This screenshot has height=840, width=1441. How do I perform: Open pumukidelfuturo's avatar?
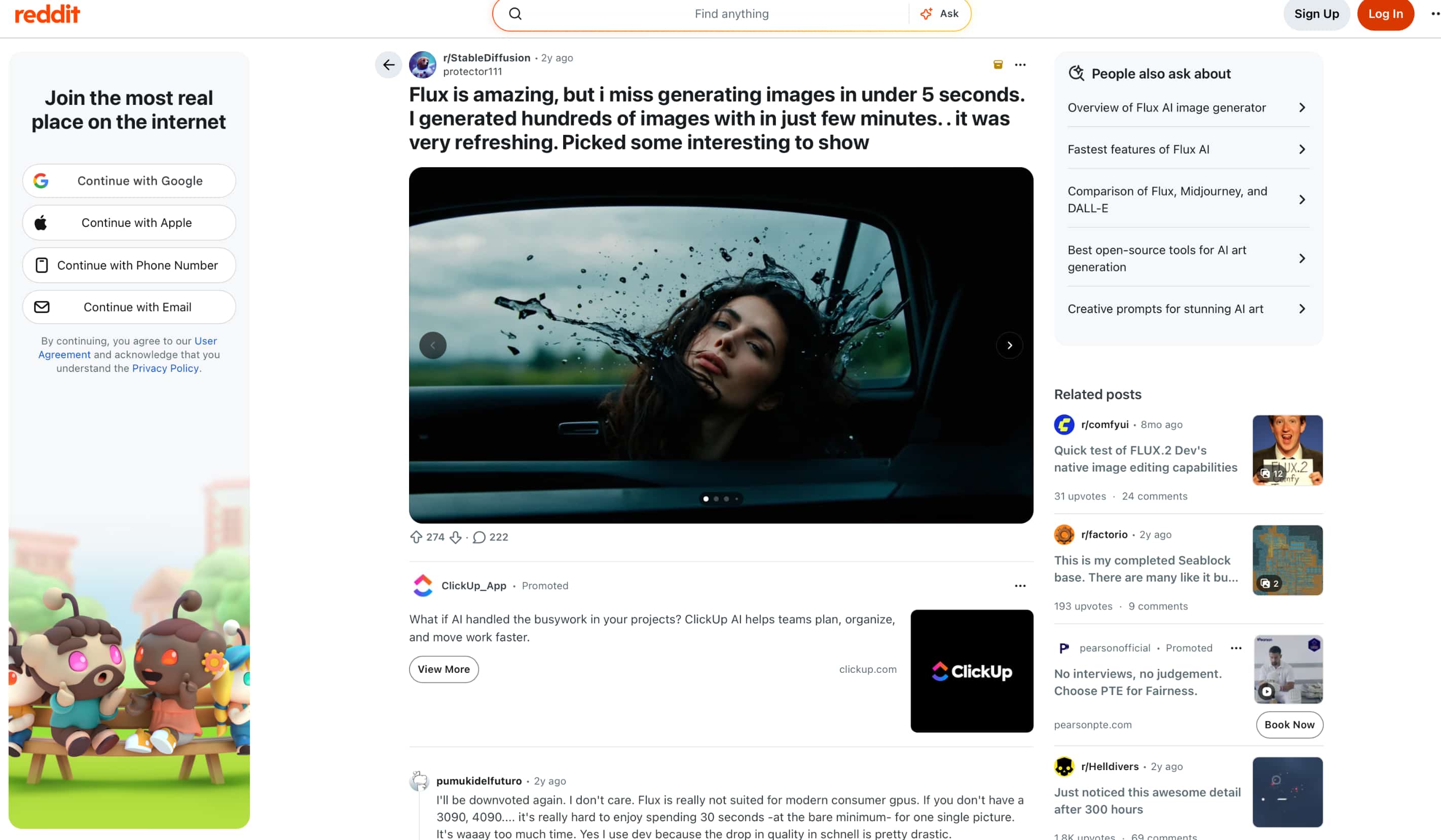(x=419, y=781)
